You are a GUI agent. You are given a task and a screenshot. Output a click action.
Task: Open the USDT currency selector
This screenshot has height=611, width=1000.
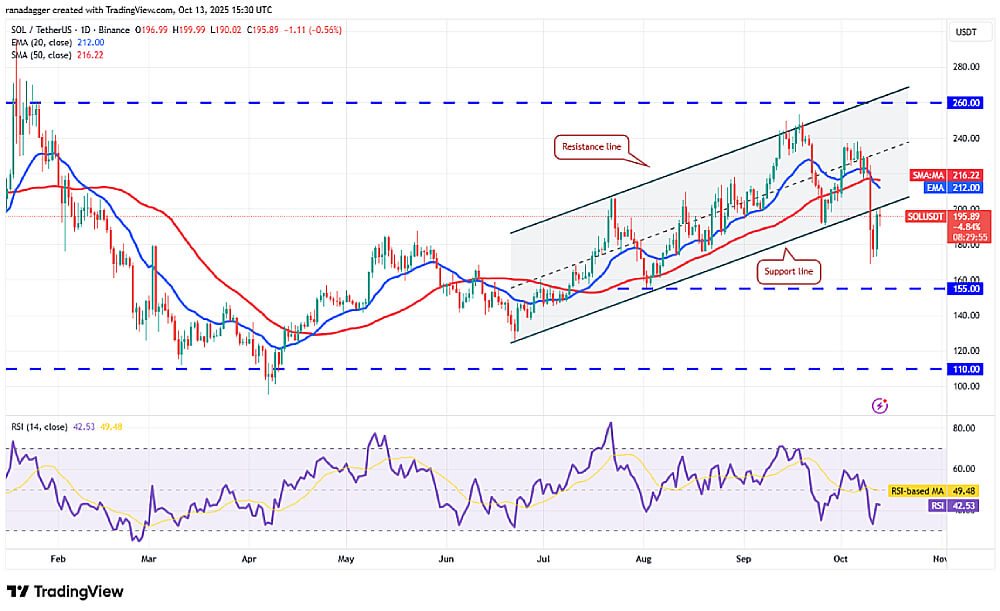point(966,33)
